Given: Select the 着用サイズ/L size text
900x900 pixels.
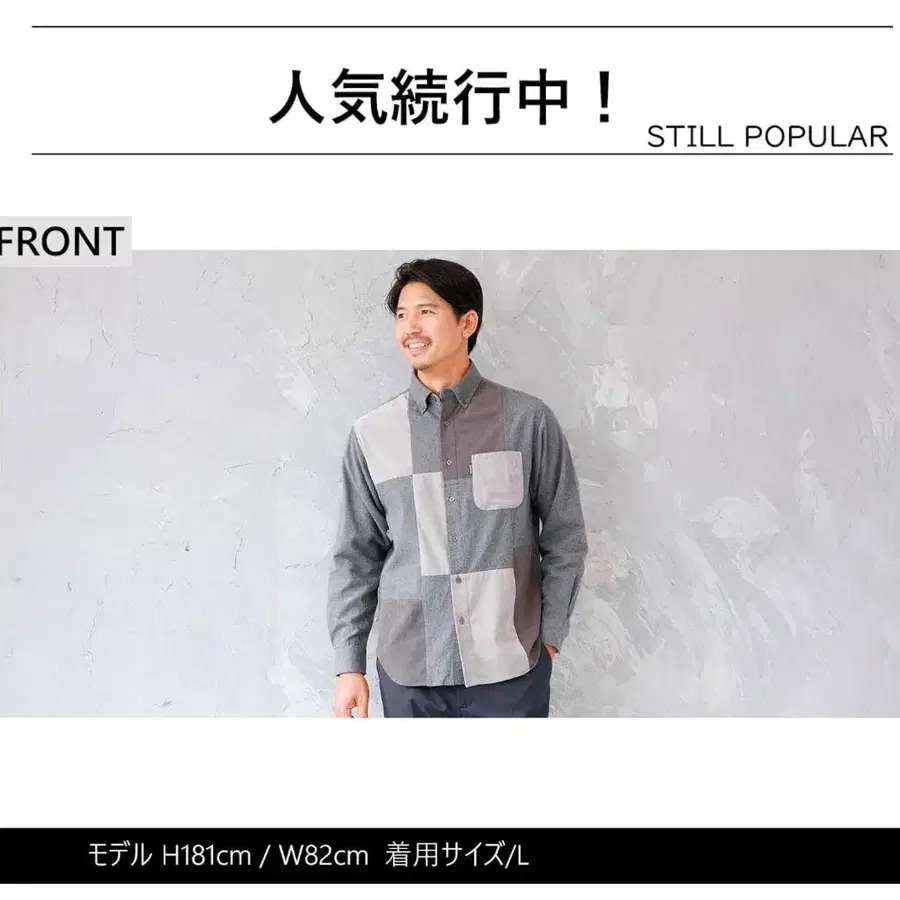Looking at the screenshot, I should [456, 855].
